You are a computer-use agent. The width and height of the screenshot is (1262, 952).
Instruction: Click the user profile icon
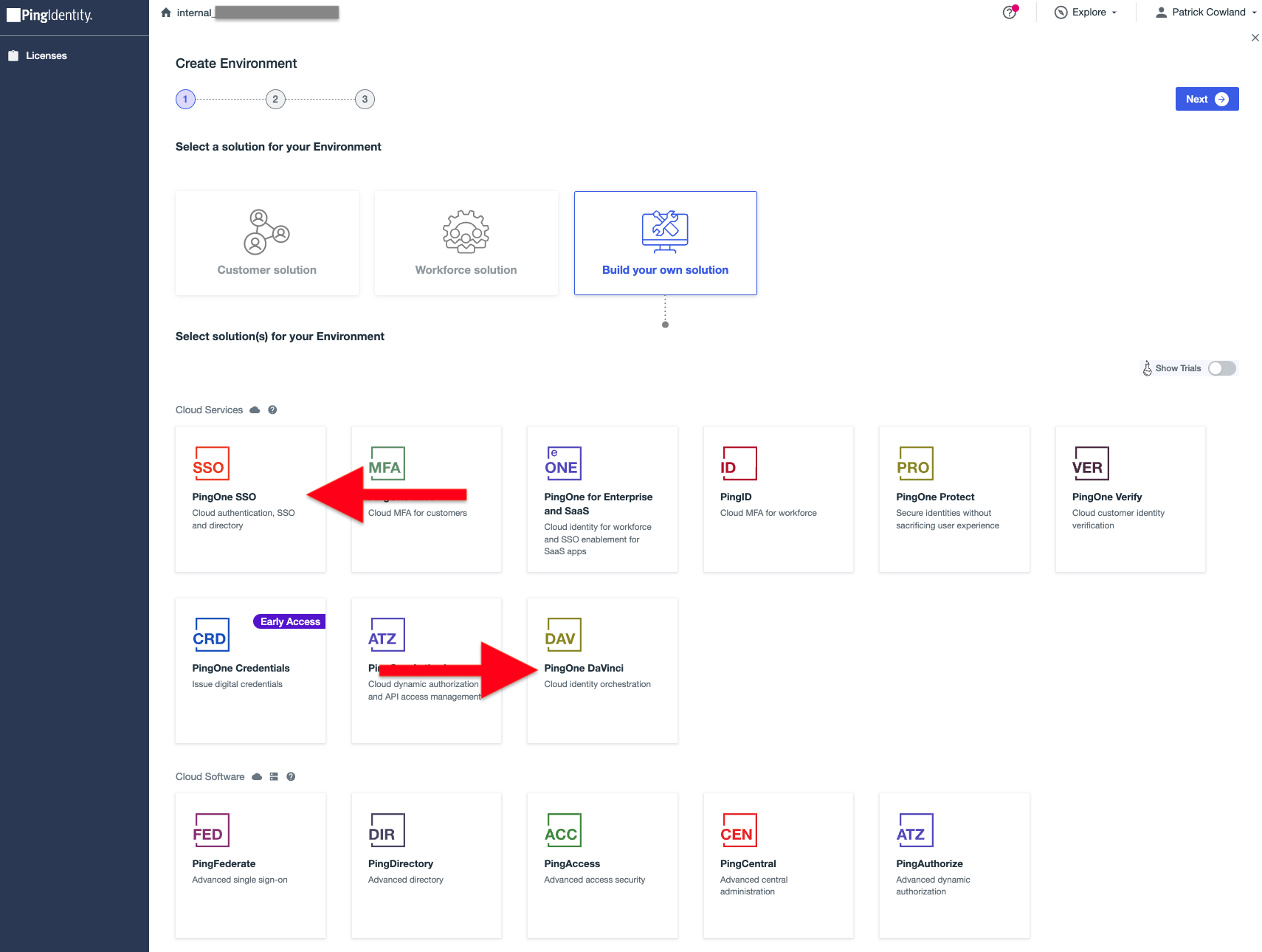coord(1161,13)
